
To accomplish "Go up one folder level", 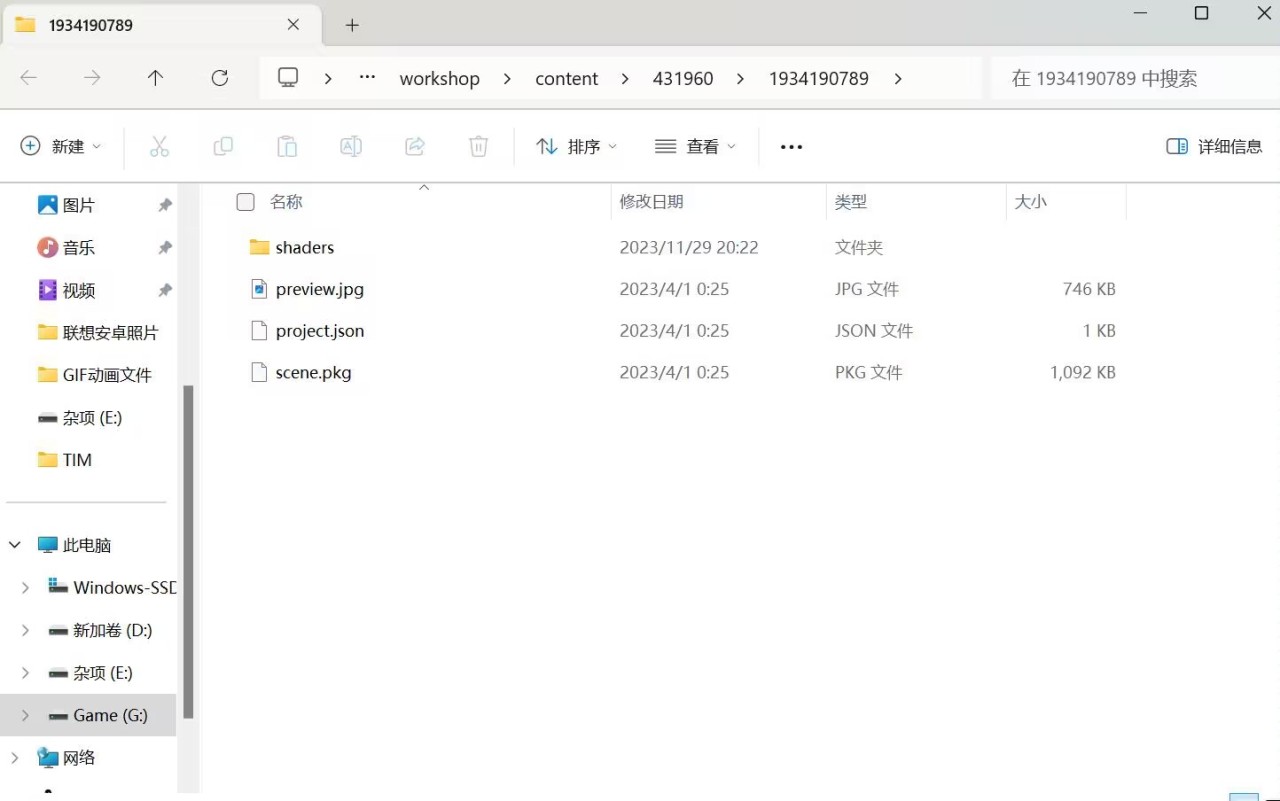I will click(155, 78).
